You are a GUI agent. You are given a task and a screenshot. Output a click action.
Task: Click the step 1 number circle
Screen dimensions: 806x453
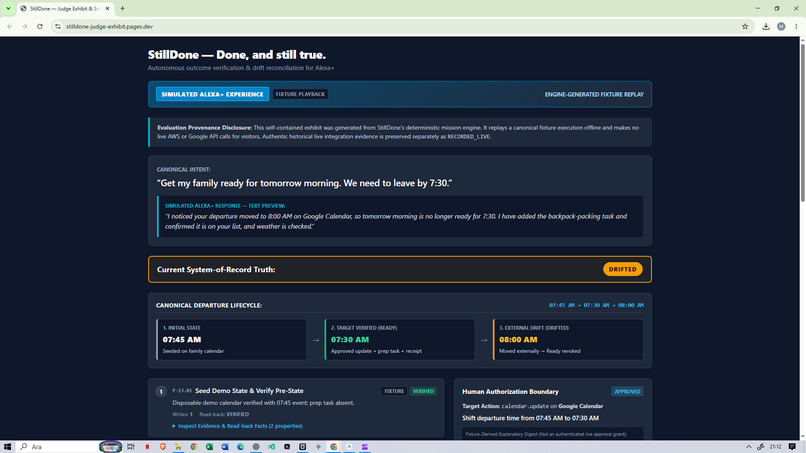click(161, 392)
